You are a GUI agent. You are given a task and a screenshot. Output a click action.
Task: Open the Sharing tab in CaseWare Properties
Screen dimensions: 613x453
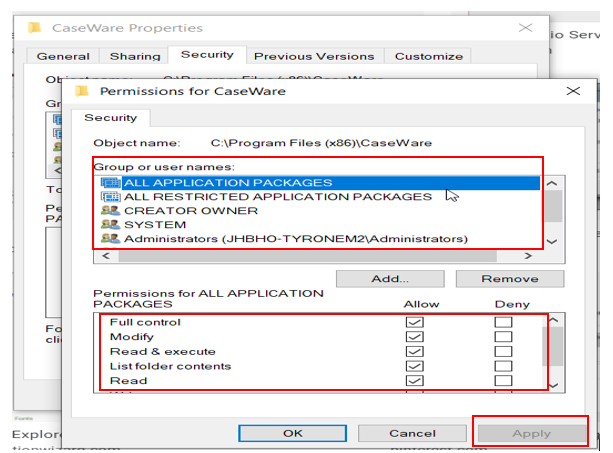[135, 56]
